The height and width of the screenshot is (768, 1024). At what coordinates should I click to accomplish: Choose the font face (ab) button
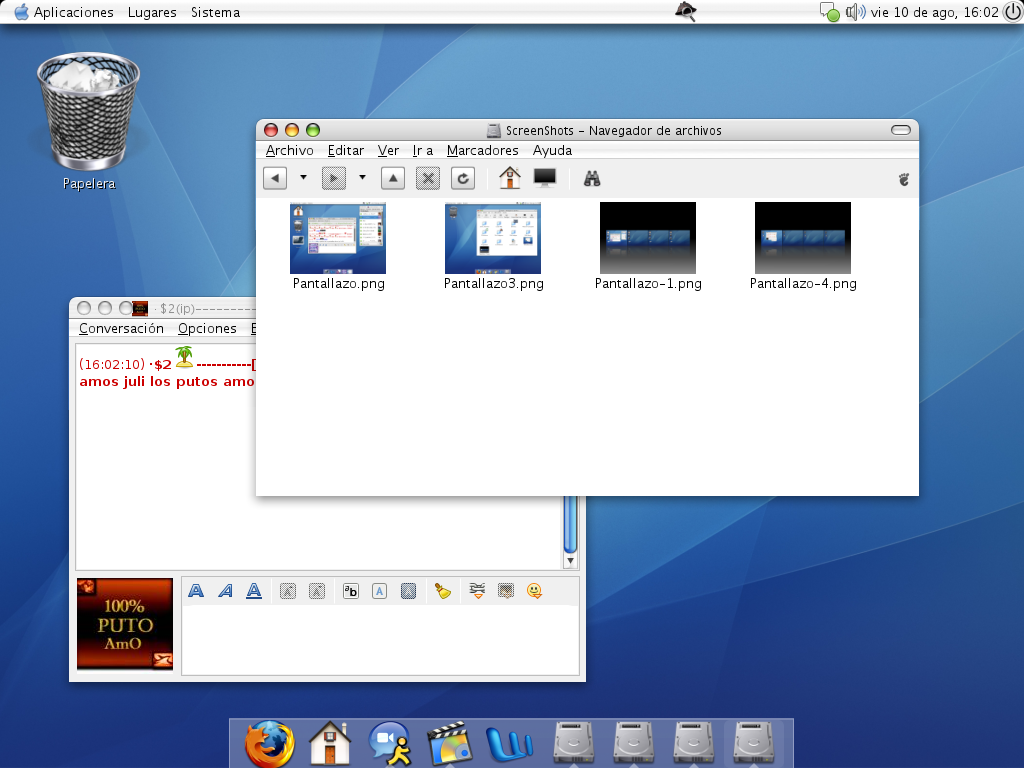351,591
